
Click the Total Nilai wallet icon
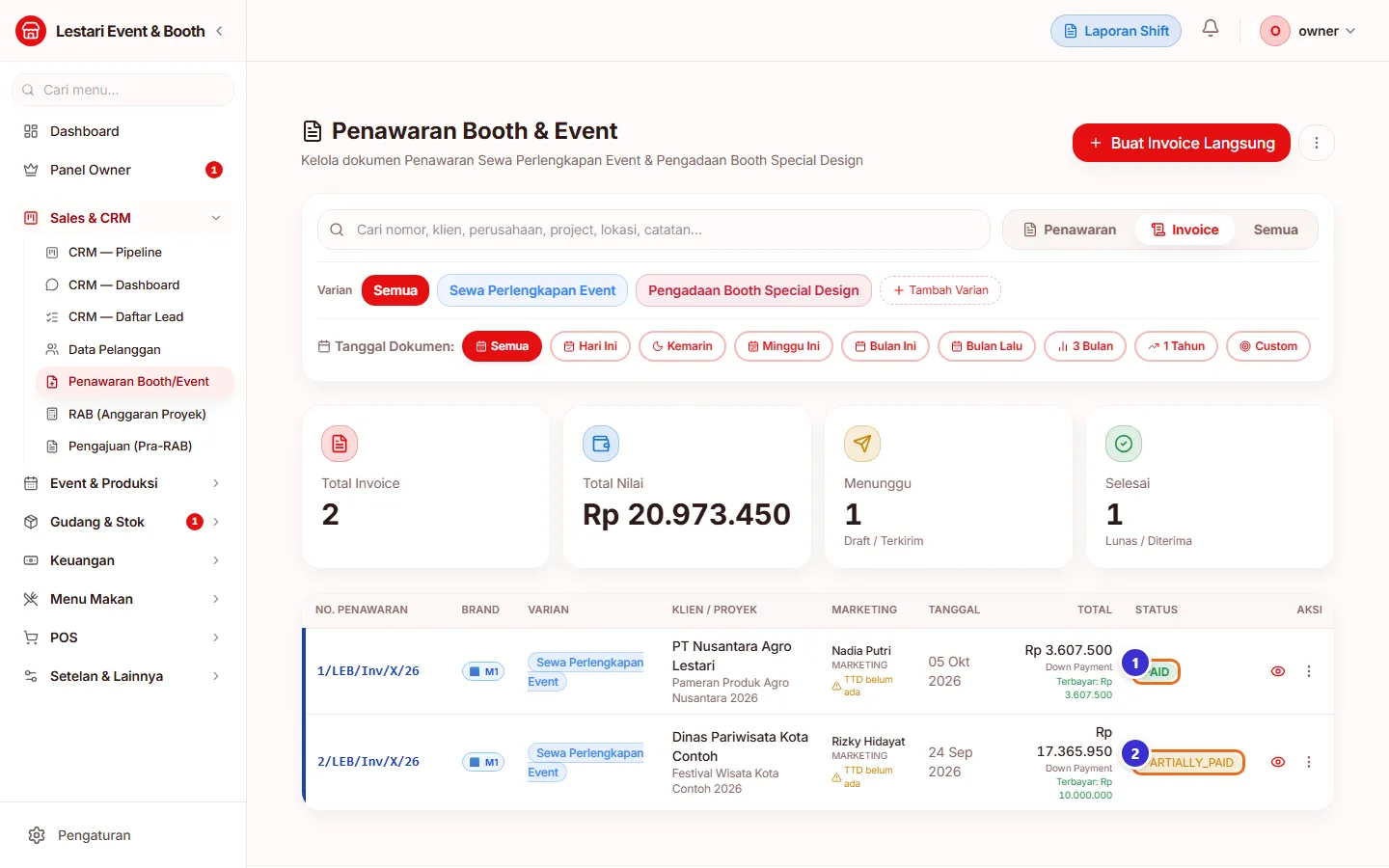[x=601, y=444]
